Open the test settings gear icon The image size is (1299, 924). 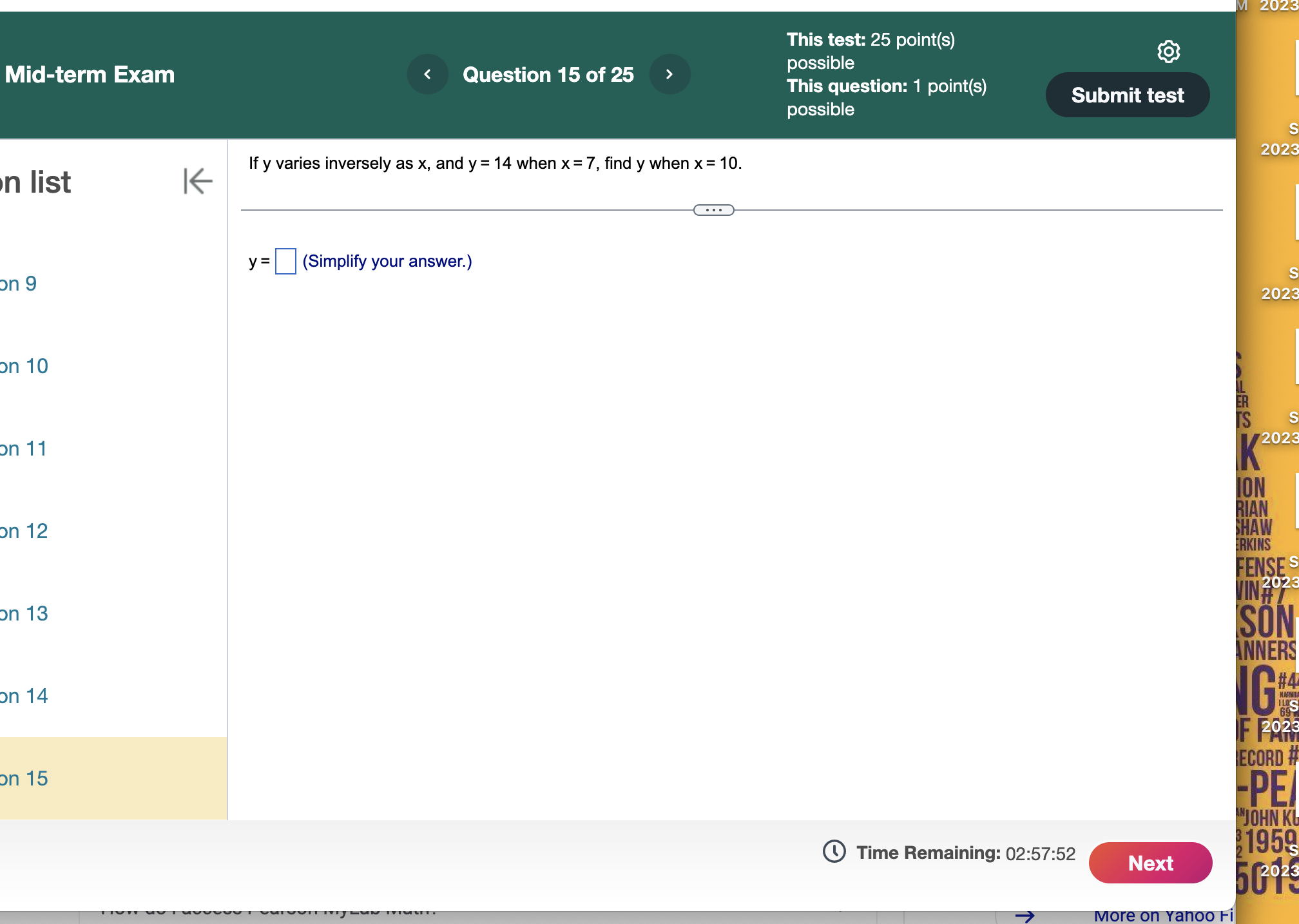coord(1169,52)
